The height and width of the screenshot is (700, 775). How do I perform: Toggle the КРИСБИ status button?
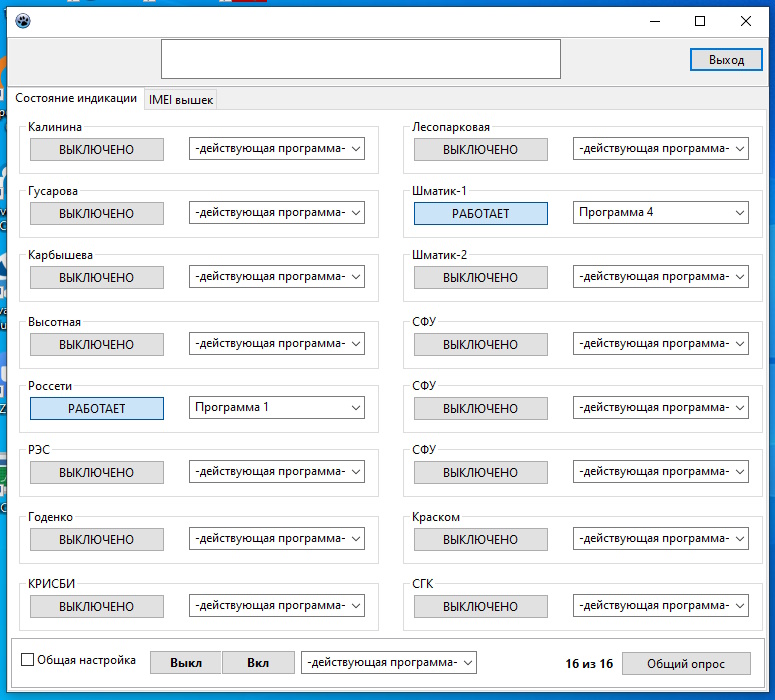pyautogui.click(x=96, y=606)
